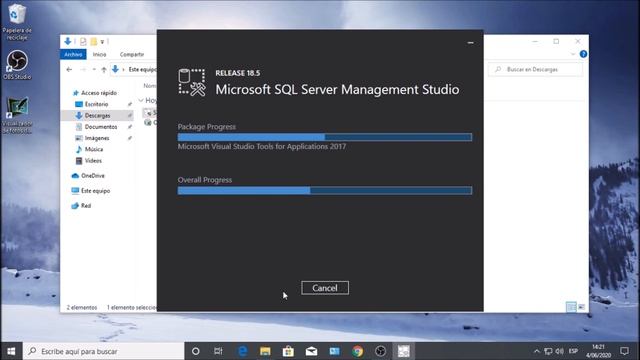640x360 pixels.
Task: Click the Este equipo breadcrumb in address bar
Action: (x=142, y=69)
